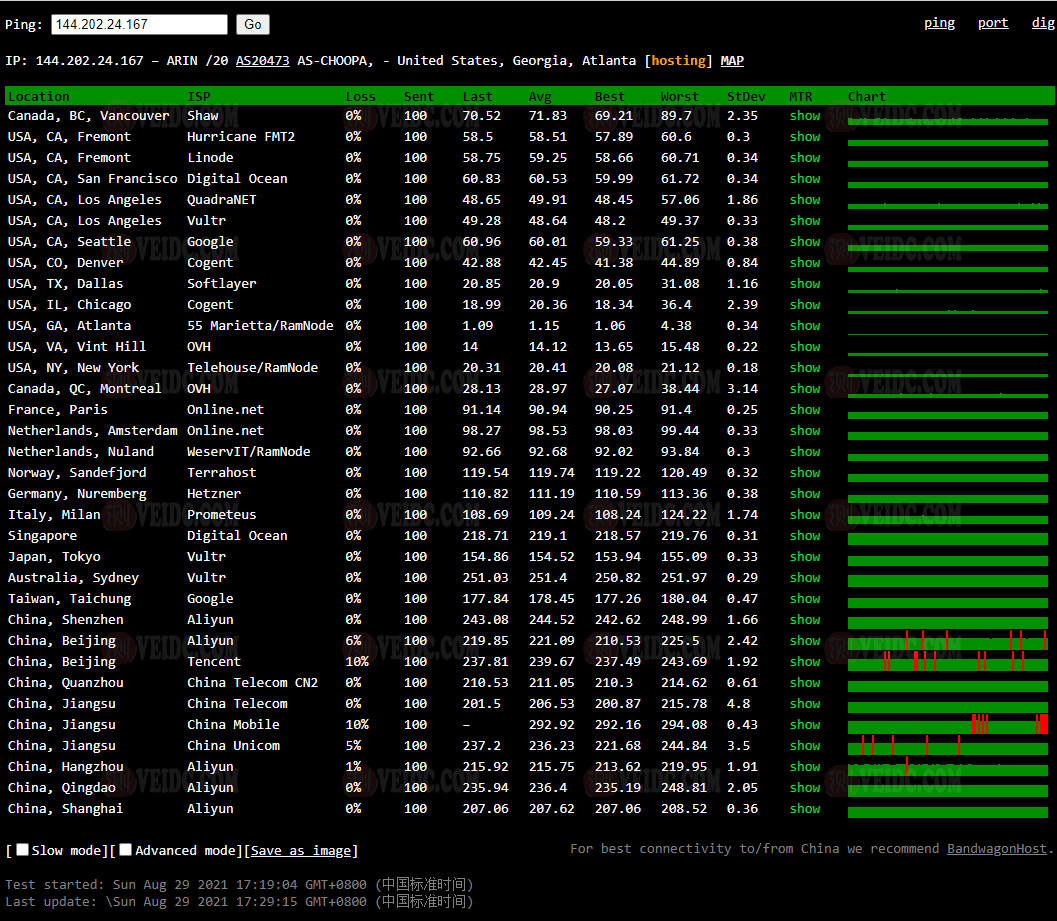Screen dimensions: 1057x921
Task: Show MTR for China Jiangsu China Mobile
Action: tap(804, 725)
